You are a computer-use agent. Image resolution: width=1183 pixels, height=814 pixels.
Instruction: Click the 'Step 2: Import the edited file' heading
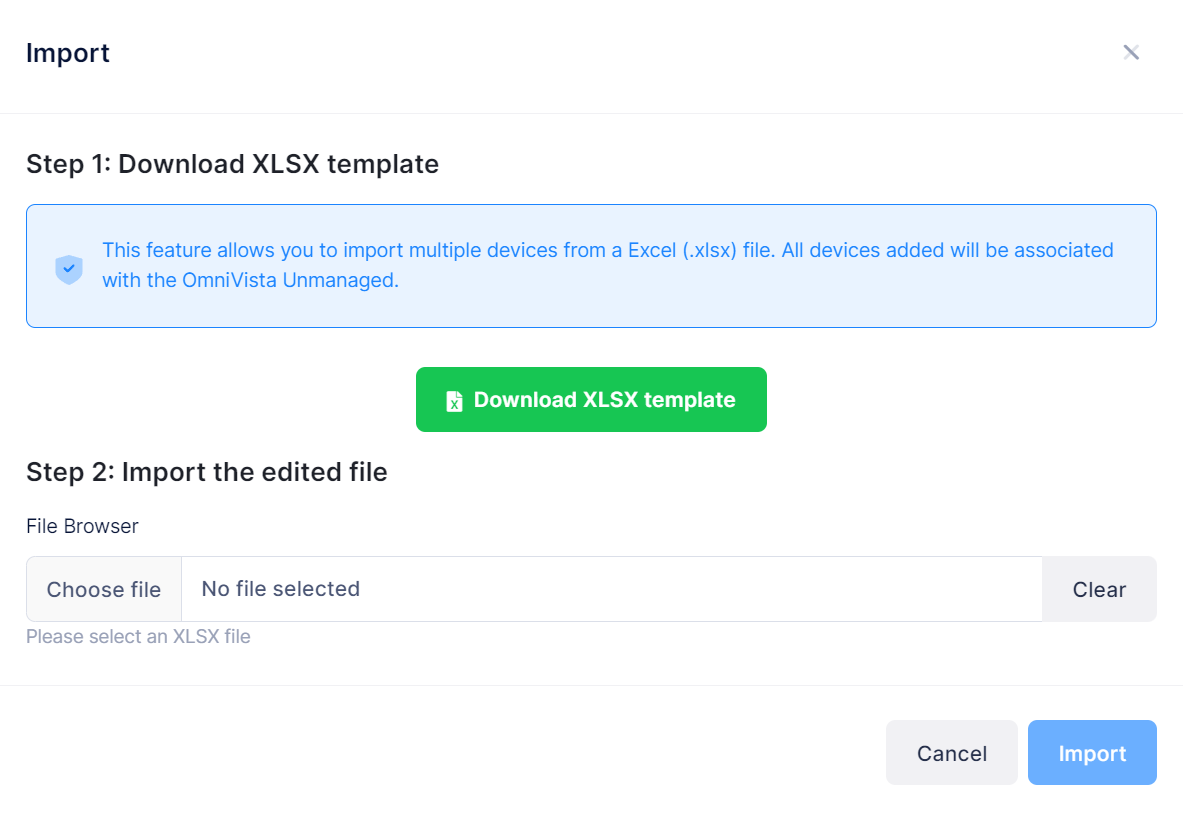click(206, 472)
